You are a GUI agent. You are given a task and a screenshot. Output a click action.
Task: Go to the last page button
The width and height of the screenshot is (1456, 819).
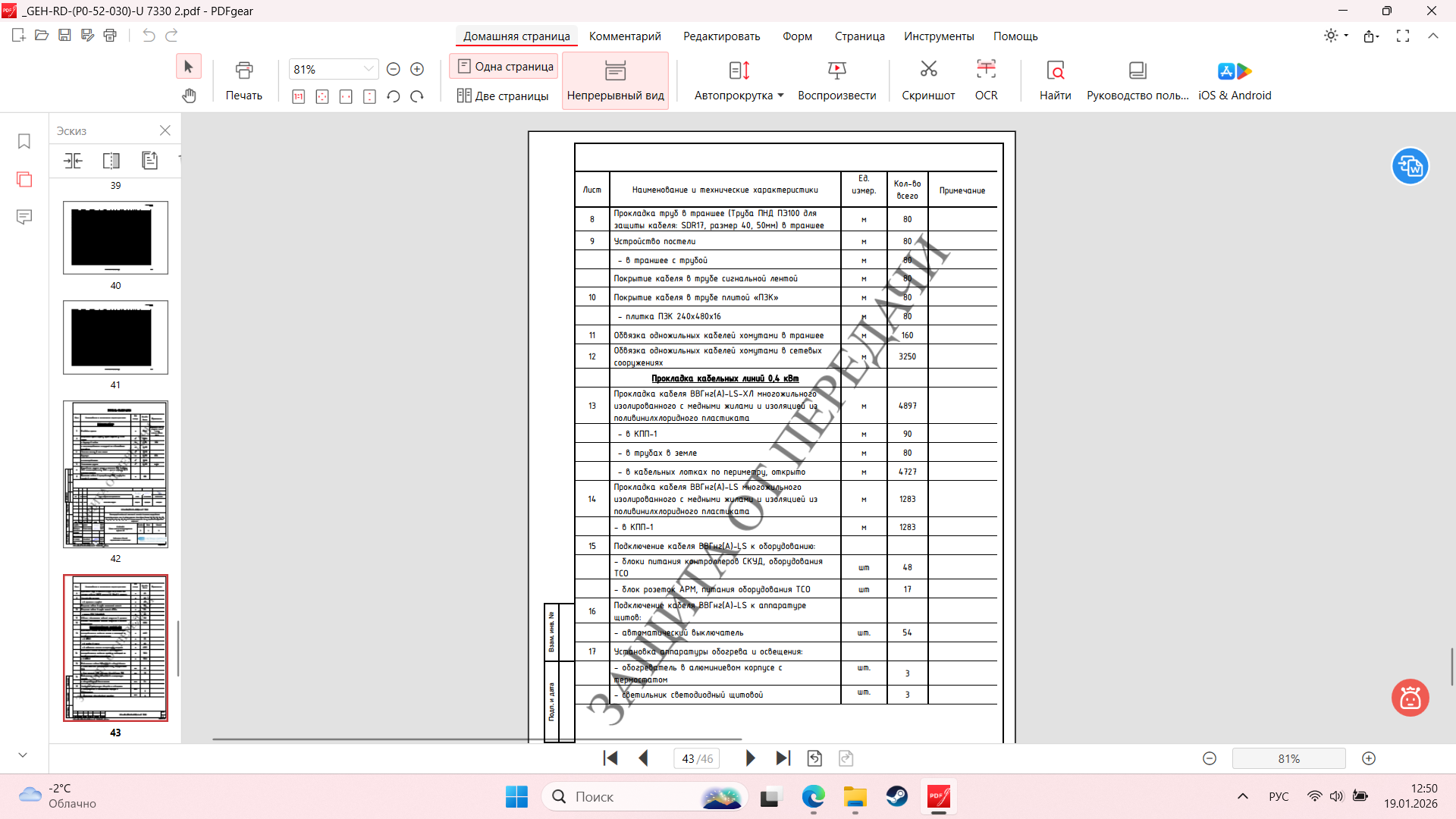pos(783,758)
